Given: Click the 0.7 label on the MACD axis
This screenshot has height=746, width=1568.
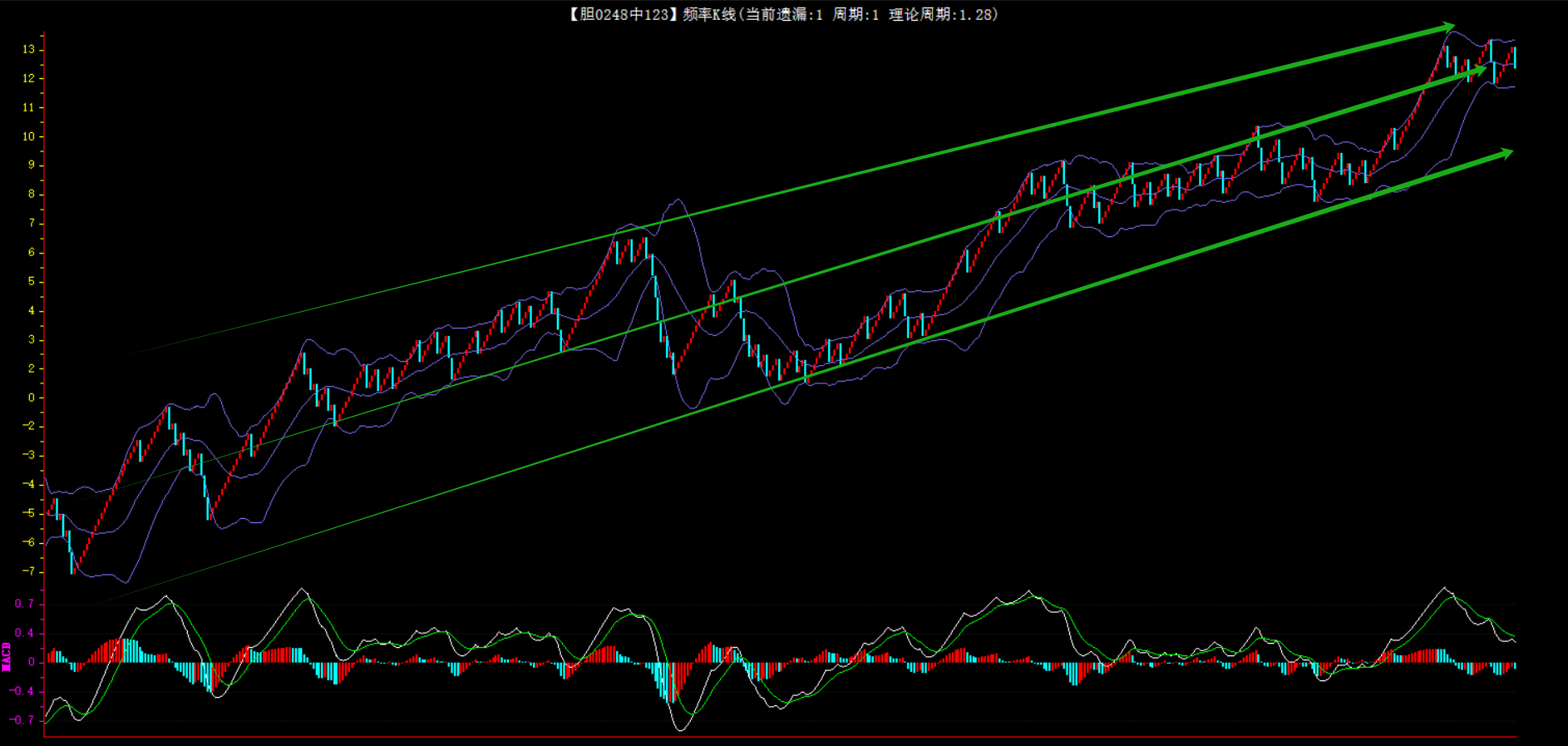Looking at the screenshot, I should (25, 604).
